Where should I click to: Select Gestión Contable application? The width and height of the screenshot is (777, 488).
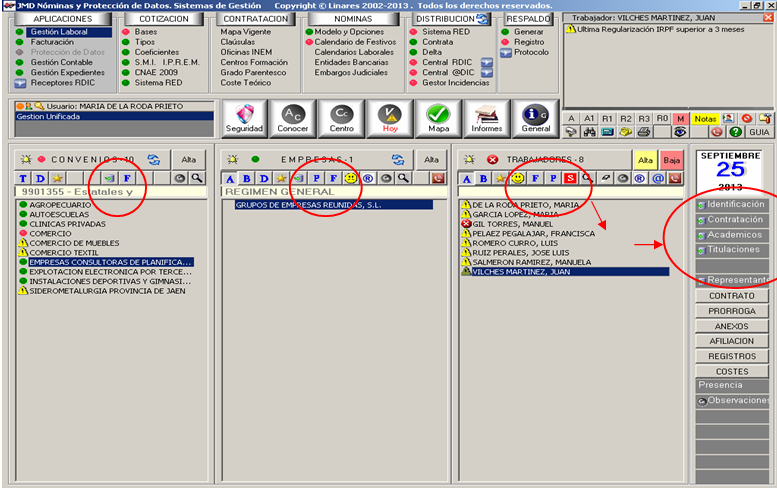click(x=61, y=62)
